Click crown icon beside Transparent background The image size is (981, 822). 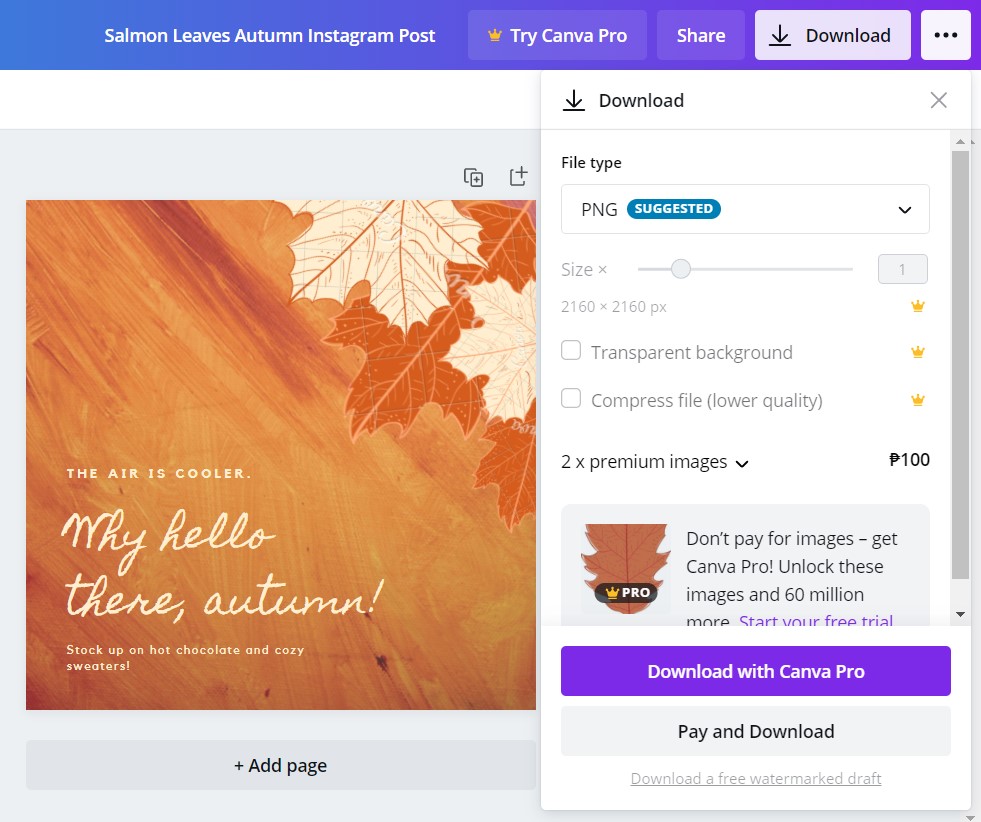point(917,352)
